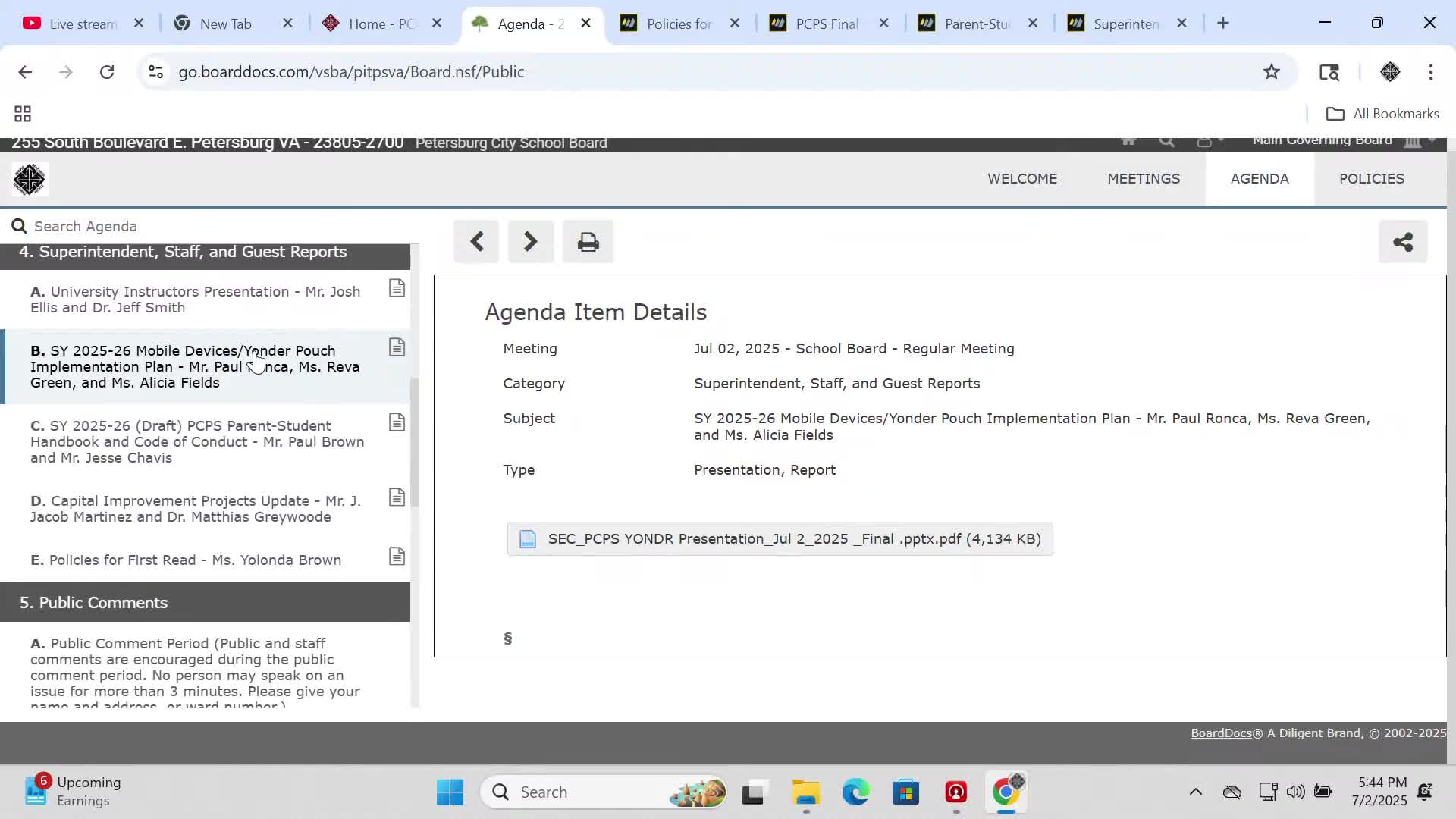Switch to the POLICIES tab
This screenshot has width=1456, height=819.
tap(1371, 179)
